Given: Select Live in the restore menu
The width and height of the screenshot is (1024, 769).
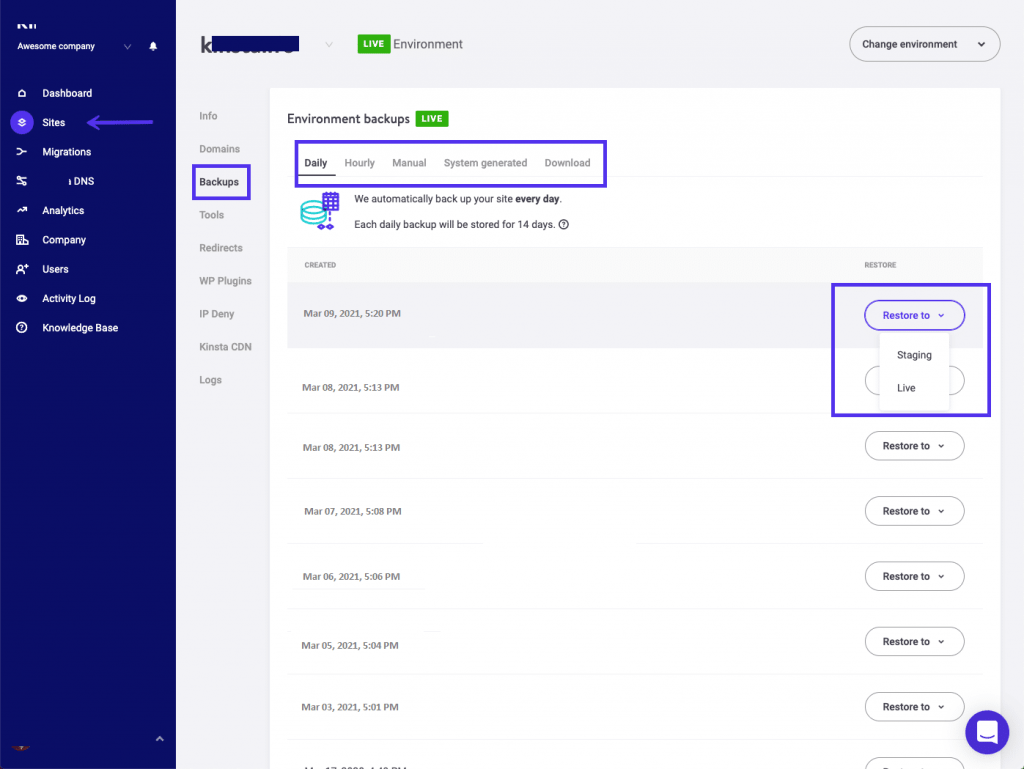Looking at the screenshot, I should click(x=906, y=388).
